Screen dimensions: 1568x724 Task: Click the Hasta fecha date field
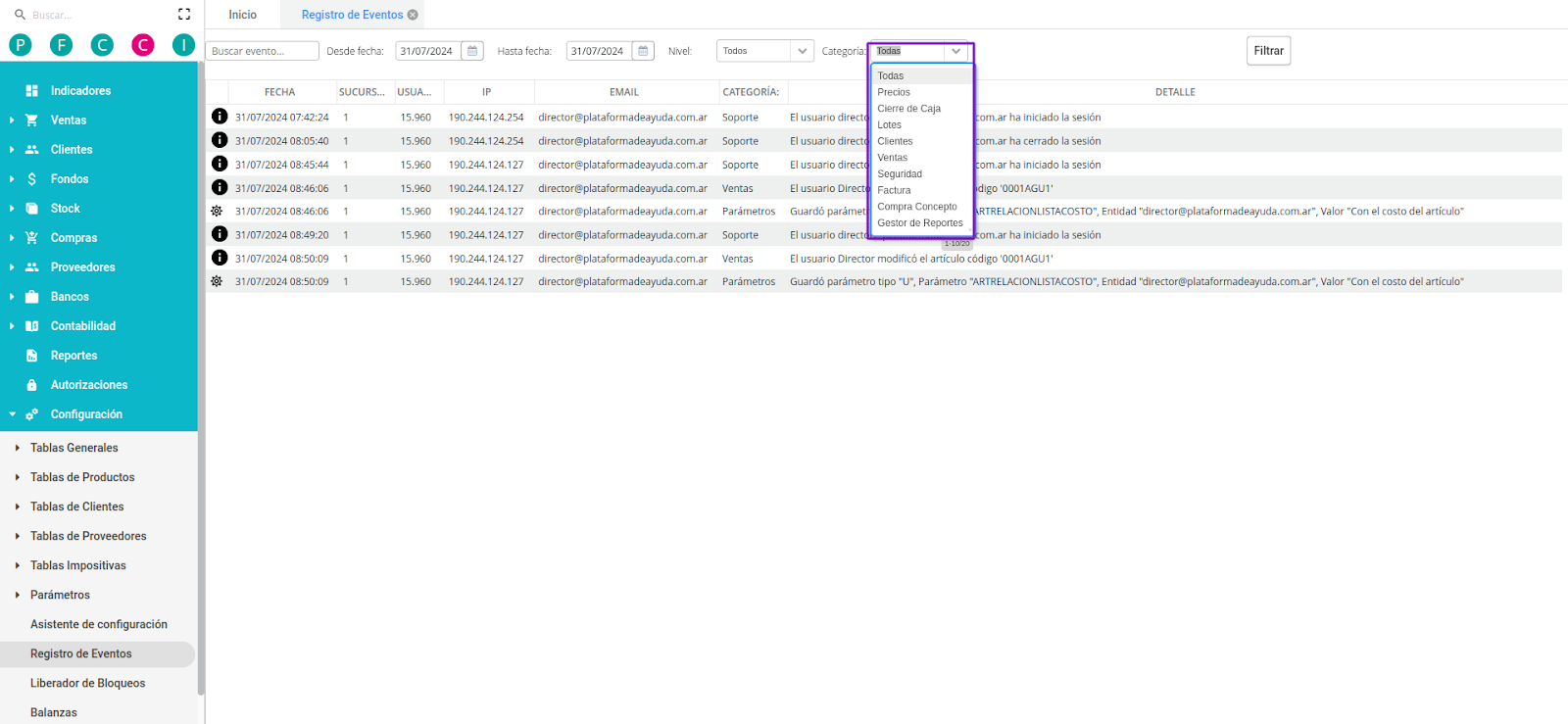(599, 51)
